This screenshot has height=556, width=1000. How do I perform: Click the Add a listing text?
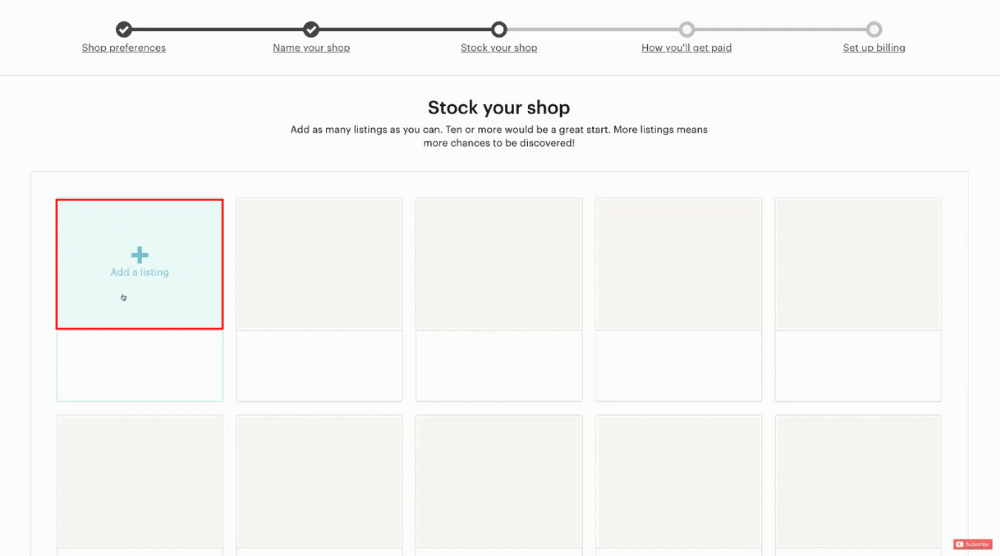(x=140, y=272)
